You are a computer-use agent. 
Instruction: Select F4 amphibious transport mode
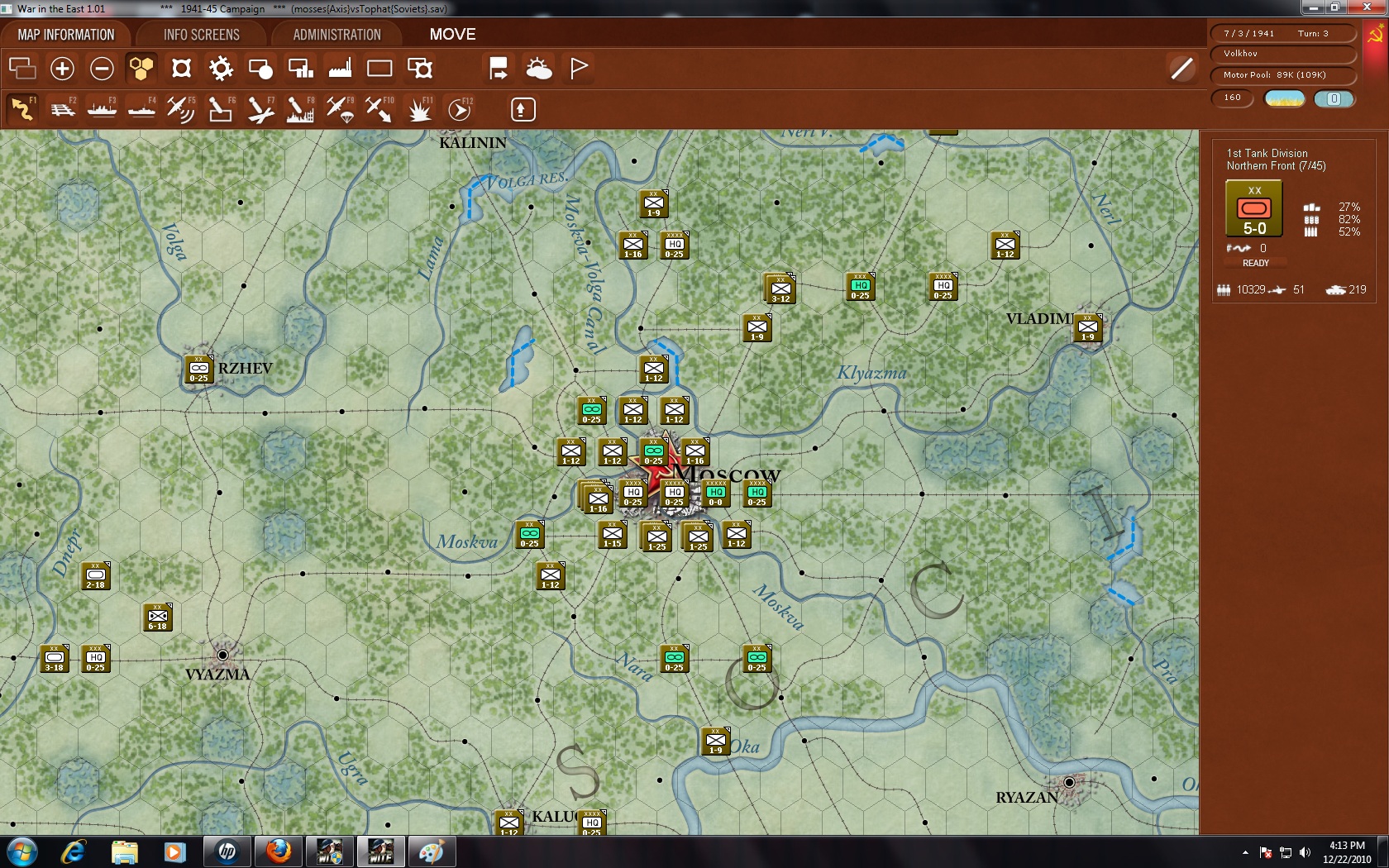tap(141, 109)
